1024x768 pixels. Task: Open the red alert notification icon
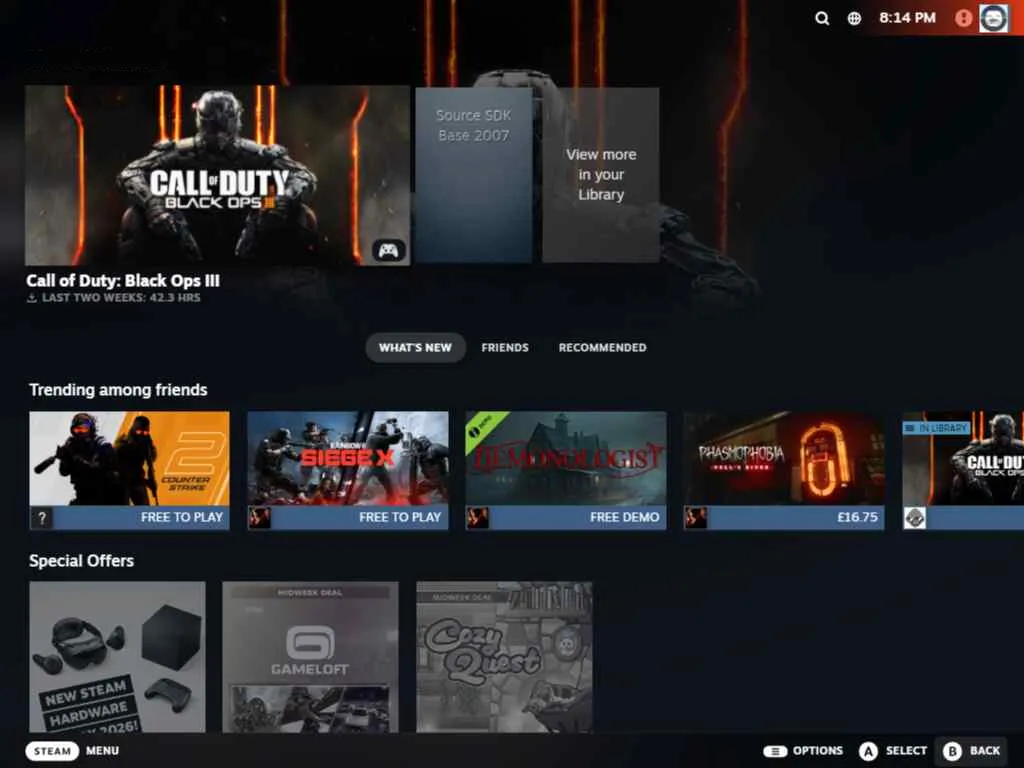(x=963, y=18)
